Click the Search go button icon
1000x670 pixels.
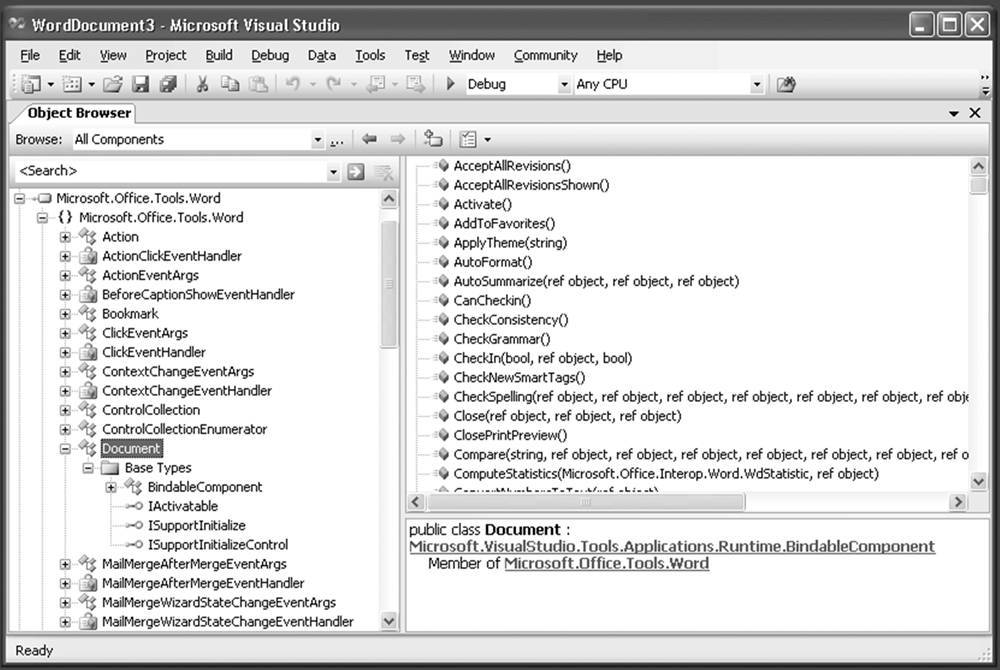click(356, 171)
